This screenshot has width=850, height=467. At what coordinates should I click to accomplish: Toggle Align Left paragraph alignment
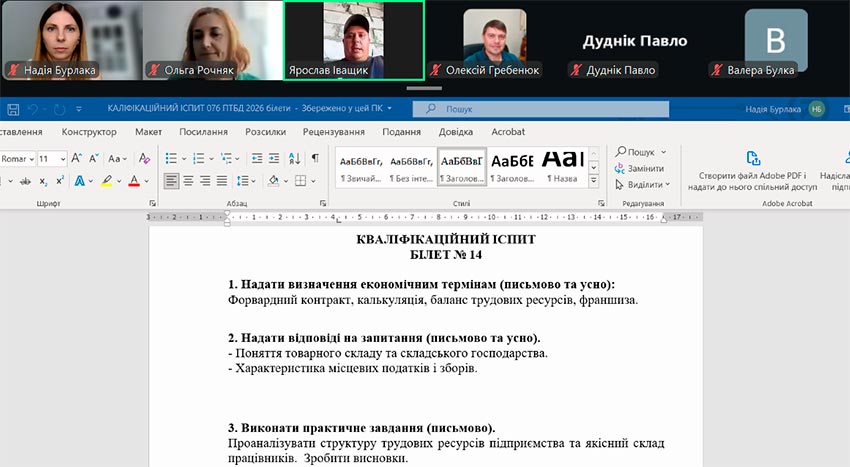[x=171, y=181]
